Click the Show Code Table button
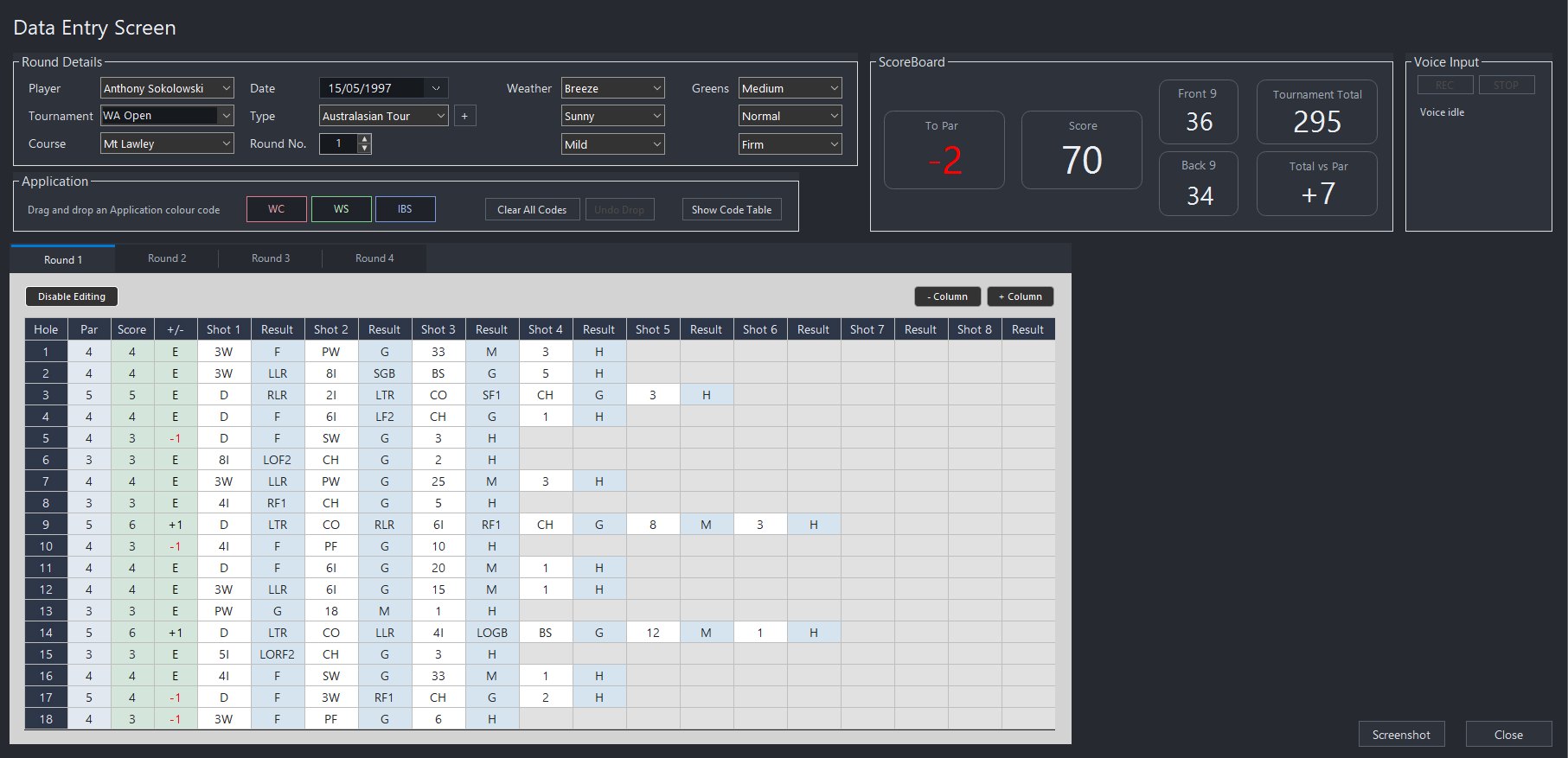 point(732,209)
